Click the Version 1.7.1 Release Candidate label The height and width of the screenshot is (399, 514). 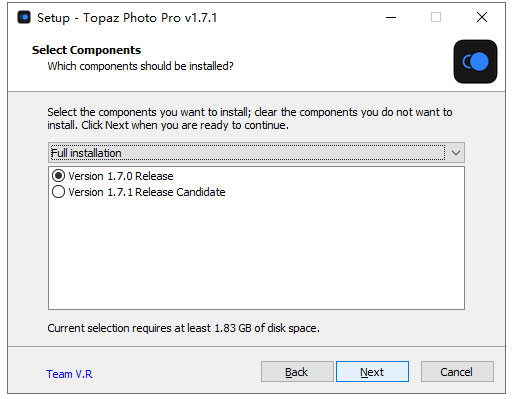click(x=147, y=192)
